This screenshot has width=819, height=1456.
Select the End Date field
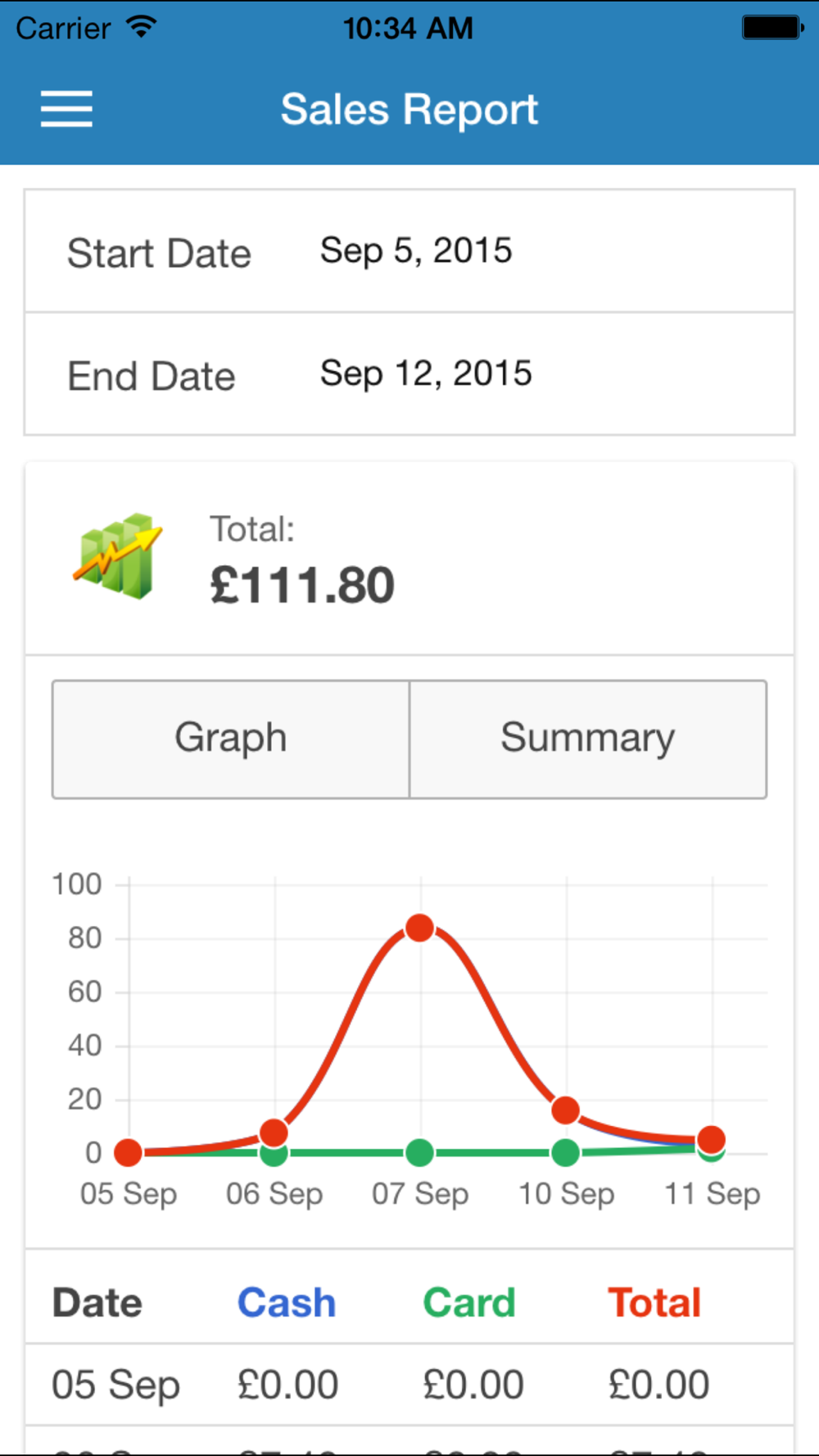tap(409, 374)
